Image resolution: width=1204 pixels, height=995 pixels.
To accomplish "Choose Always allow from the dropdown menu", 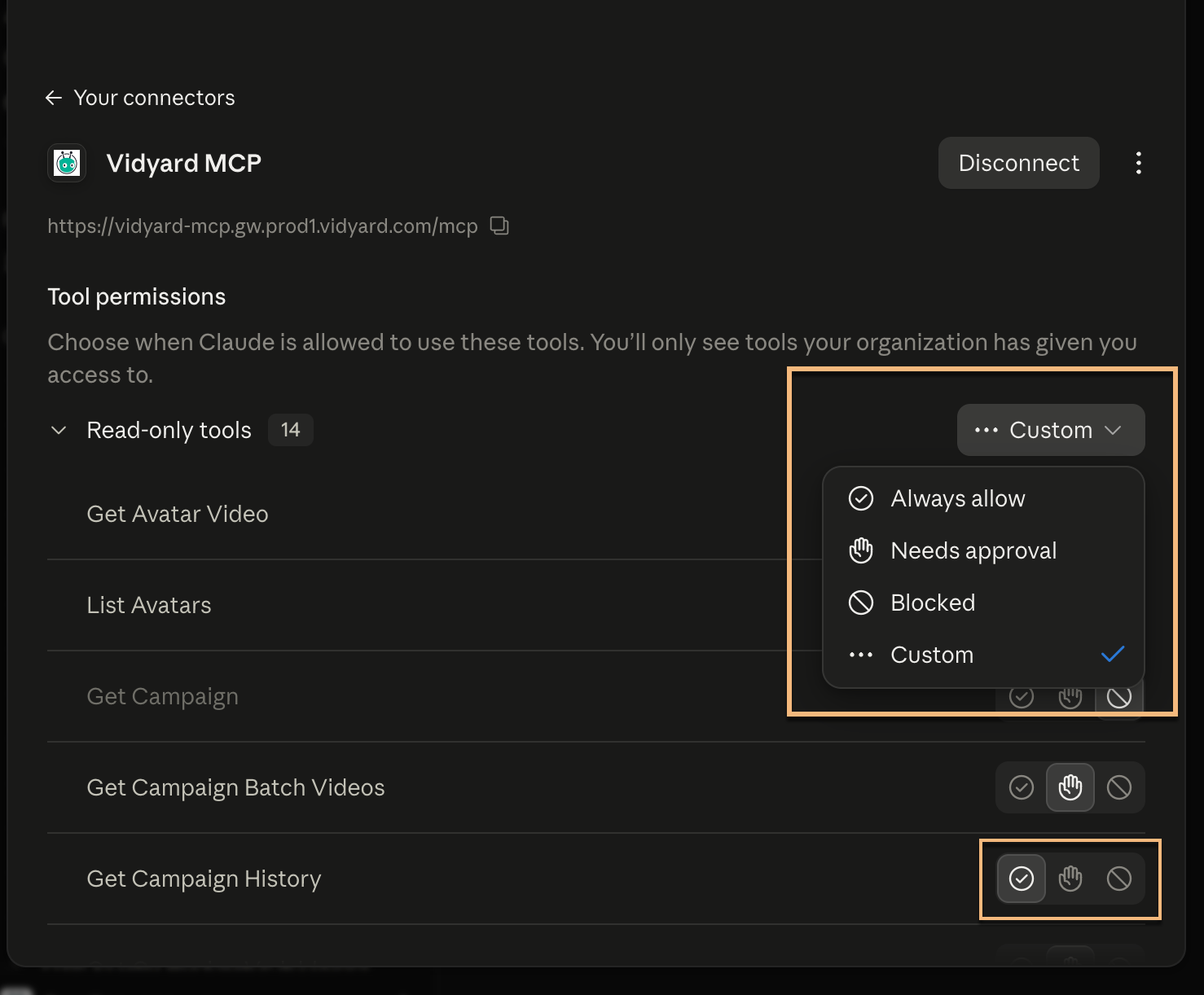I will pos(983,498).
